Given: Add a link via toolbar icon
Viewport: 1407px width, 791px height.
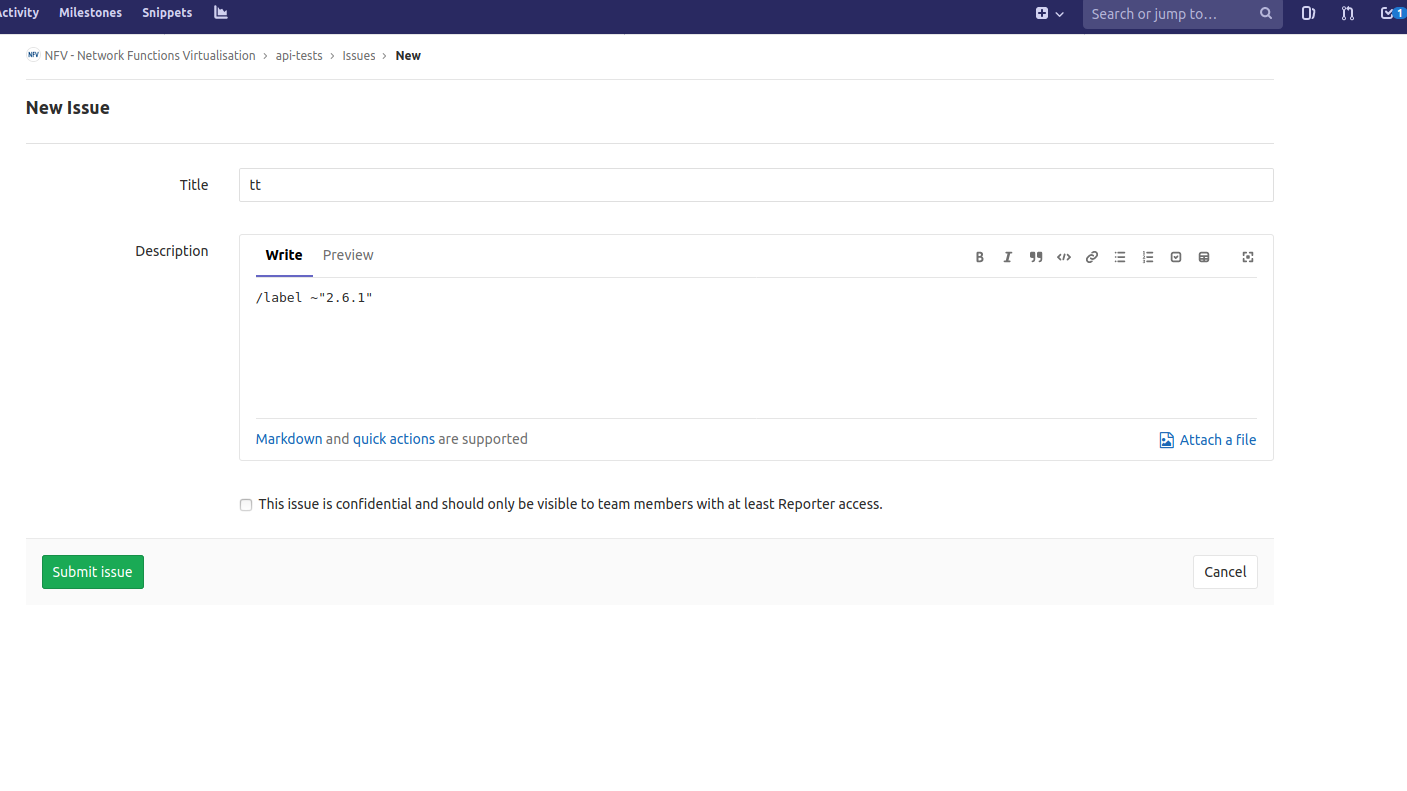Looking at the screenshot, I should click(1092, 257).
